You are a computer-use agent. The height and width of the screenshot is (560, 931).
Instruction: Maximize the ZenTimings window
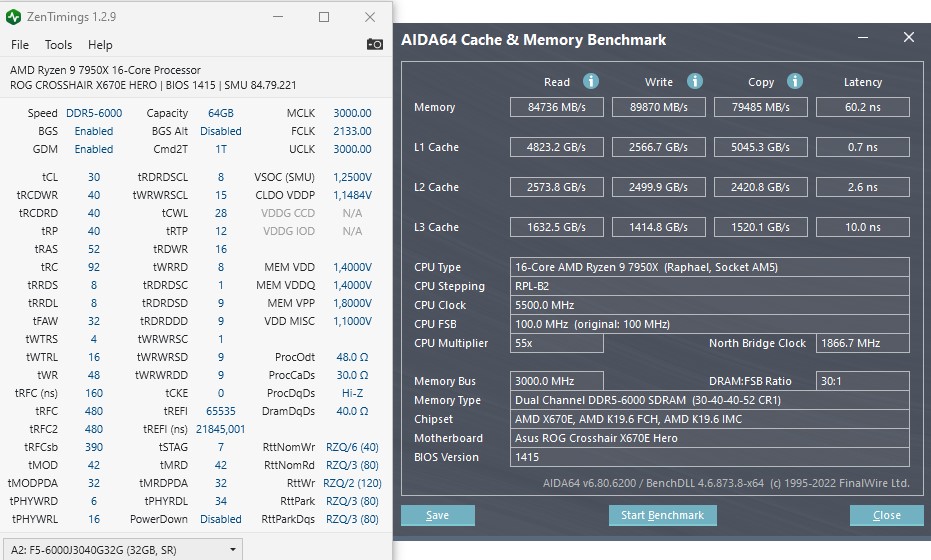pos(324,17)
